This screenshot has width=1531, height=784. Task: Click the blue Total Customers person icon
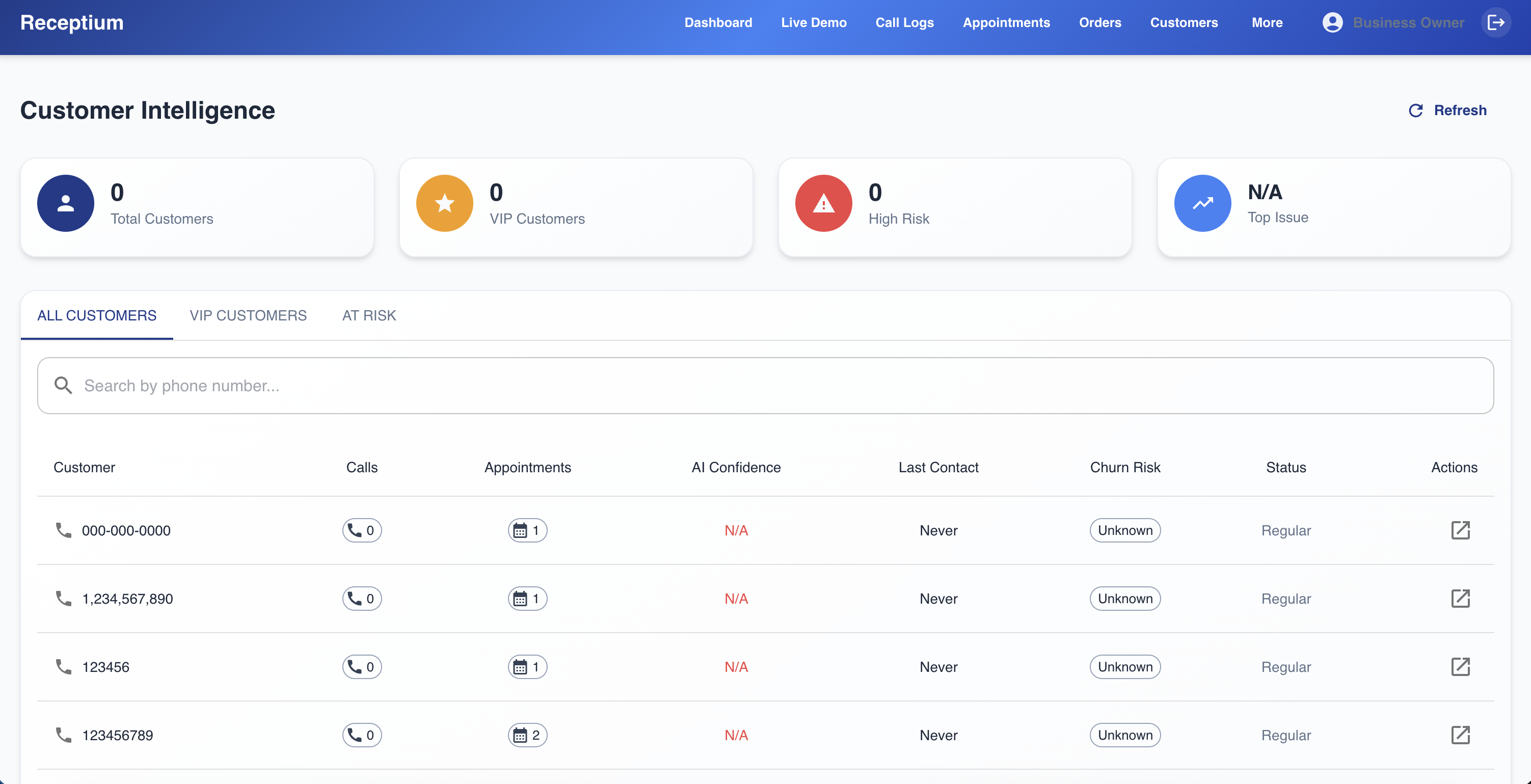coord(65,203)
